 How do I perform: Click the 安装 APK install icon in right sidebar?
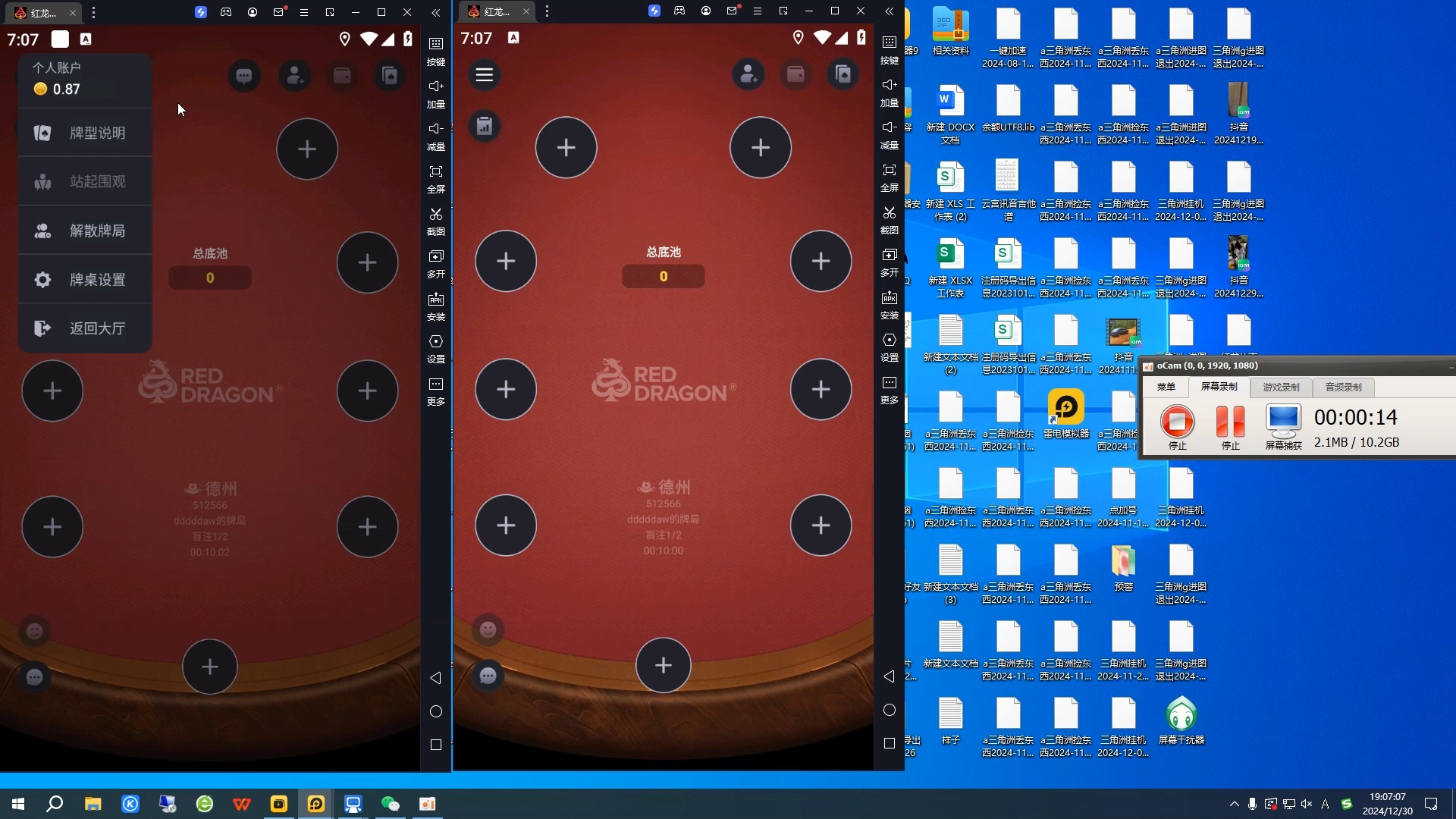pos(889,299)
